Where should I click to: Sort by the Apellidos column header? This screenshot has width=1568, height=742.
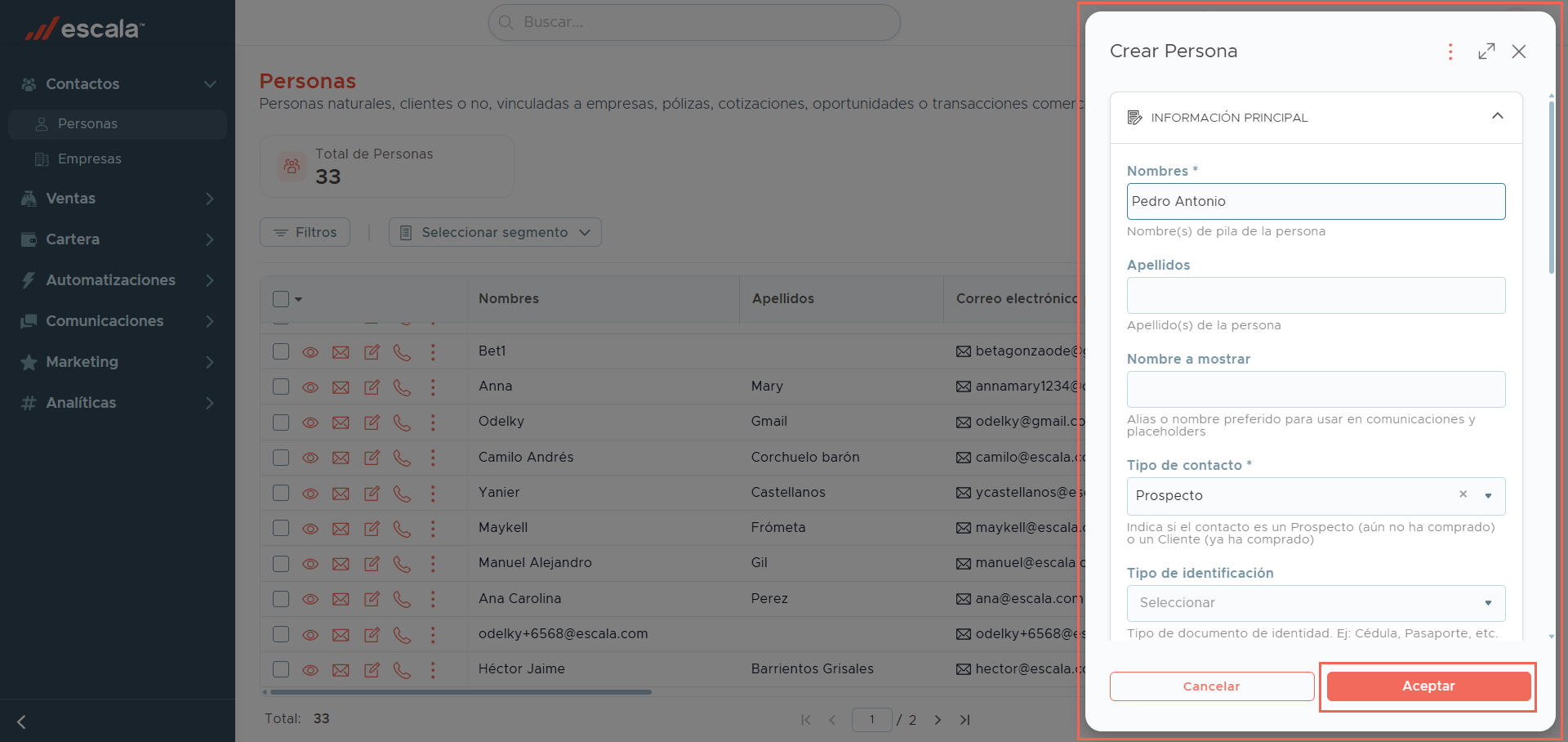pos(782,299)
